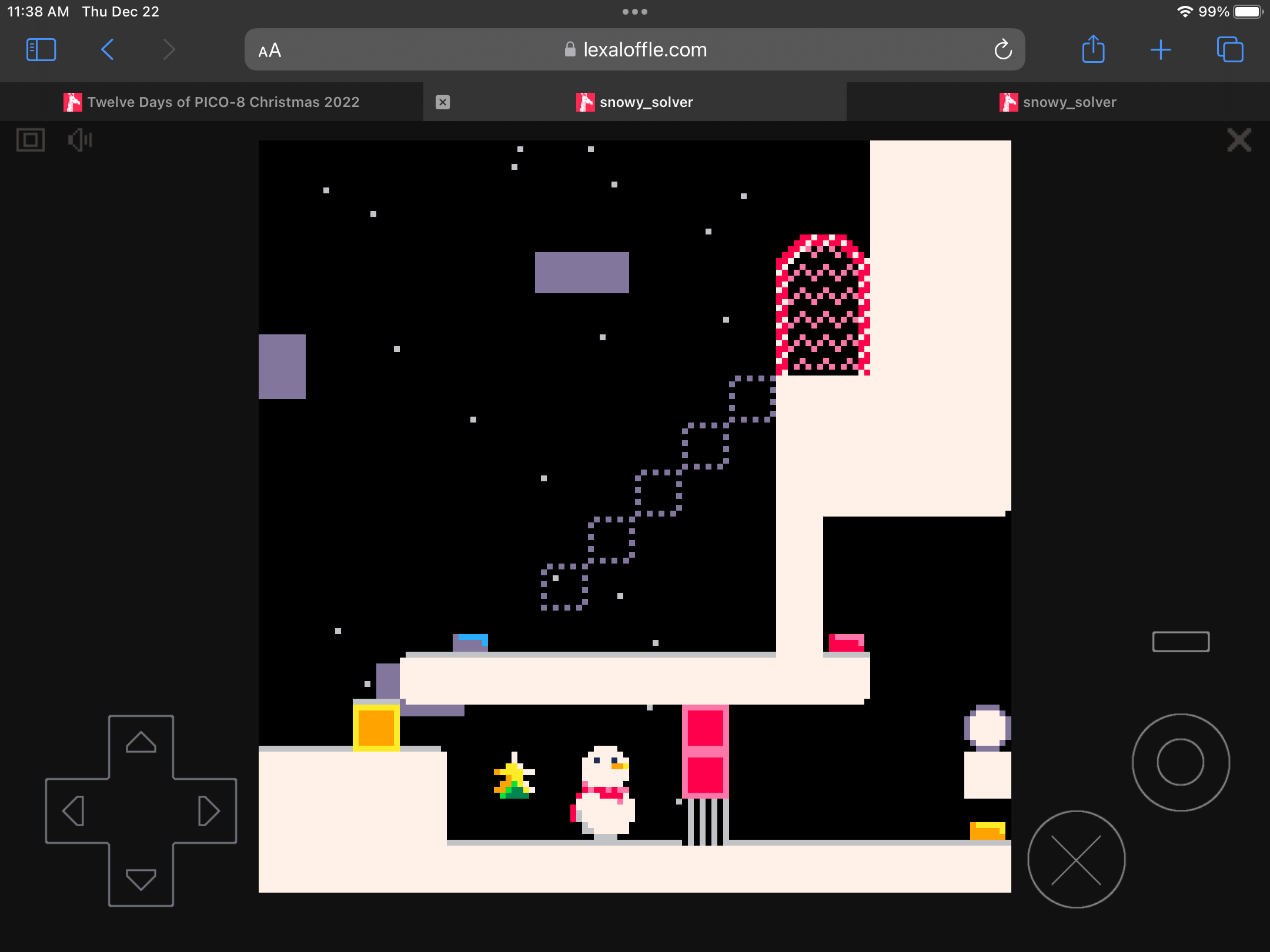Screen dimensions: 1270x952
Task: Tap the d-pad up arrow
Action: pos(141,743)
